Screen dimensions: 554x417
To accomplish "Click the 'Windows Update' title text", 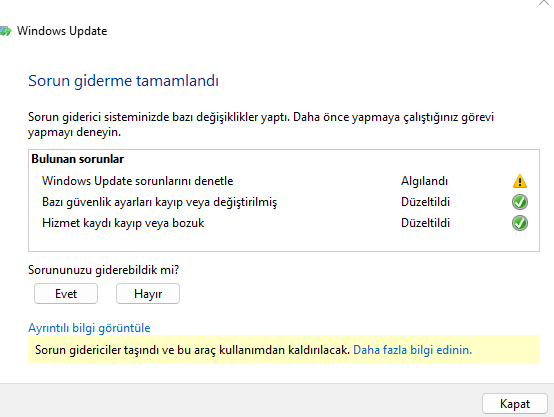I will pyautogui.click(x=62, y=31).
